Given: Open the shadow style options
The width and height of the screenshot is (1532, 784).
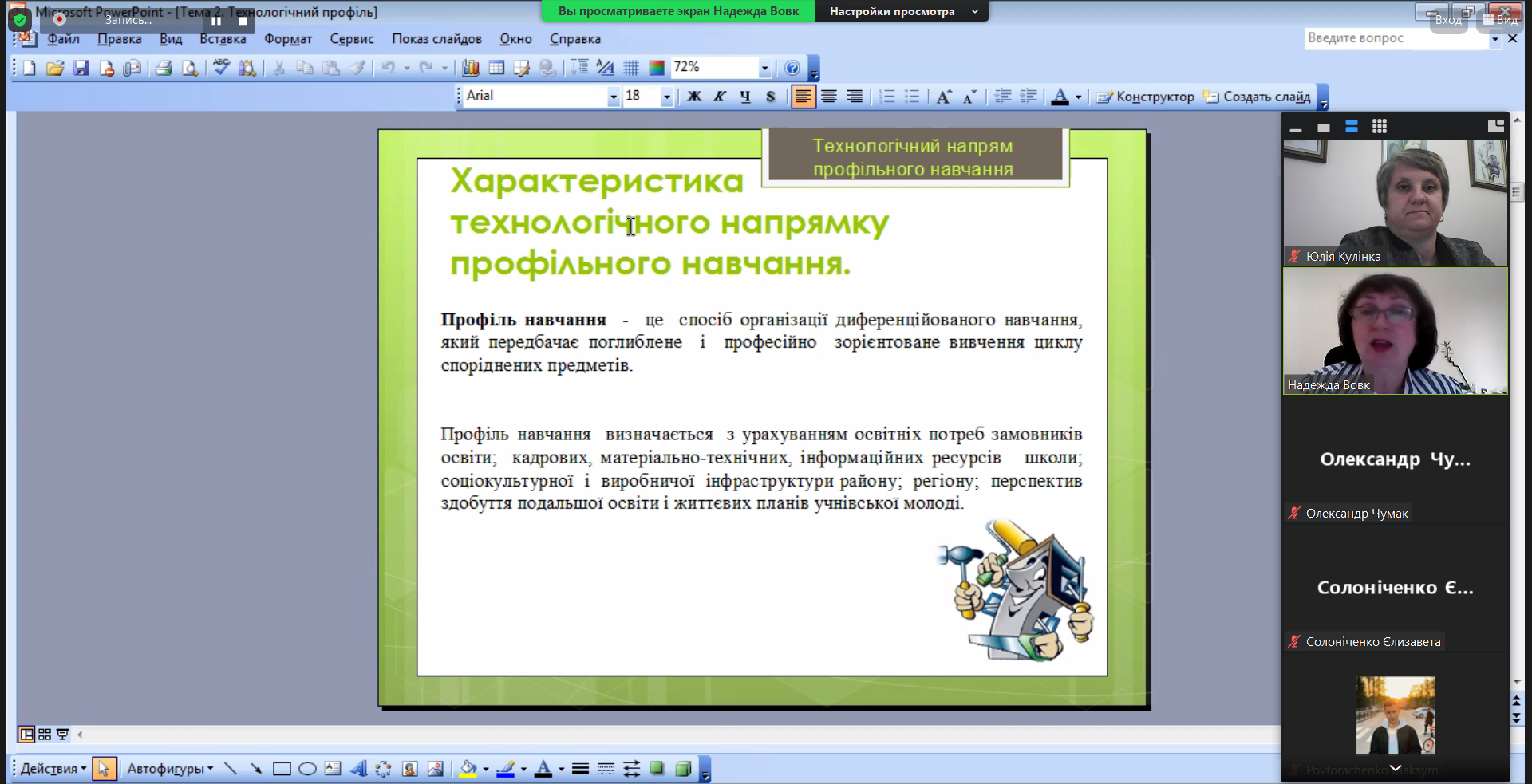Looking at the screenshot, I should (x=657, y=769).
